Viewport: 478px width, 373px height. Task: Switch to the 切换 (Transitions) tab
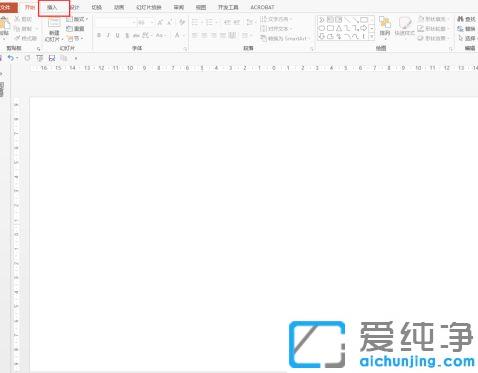96,7
